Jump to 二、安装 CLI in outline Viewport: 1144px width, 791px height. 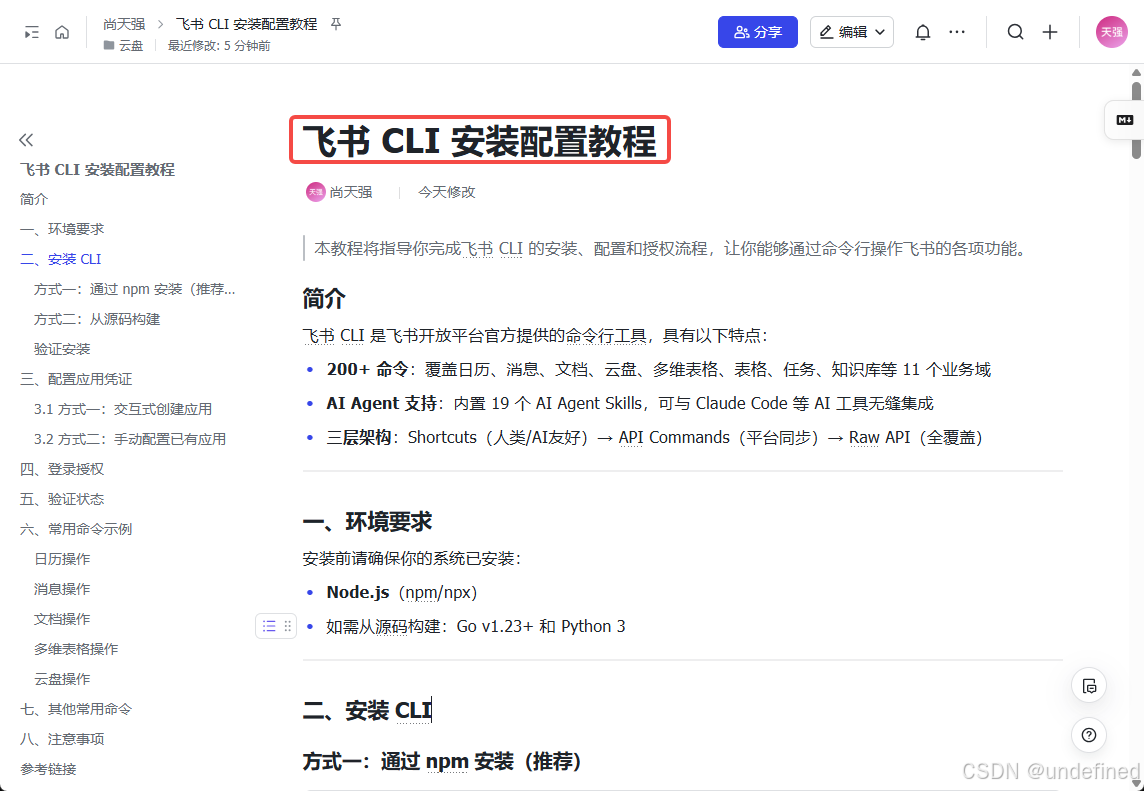(x=61, y=259)
